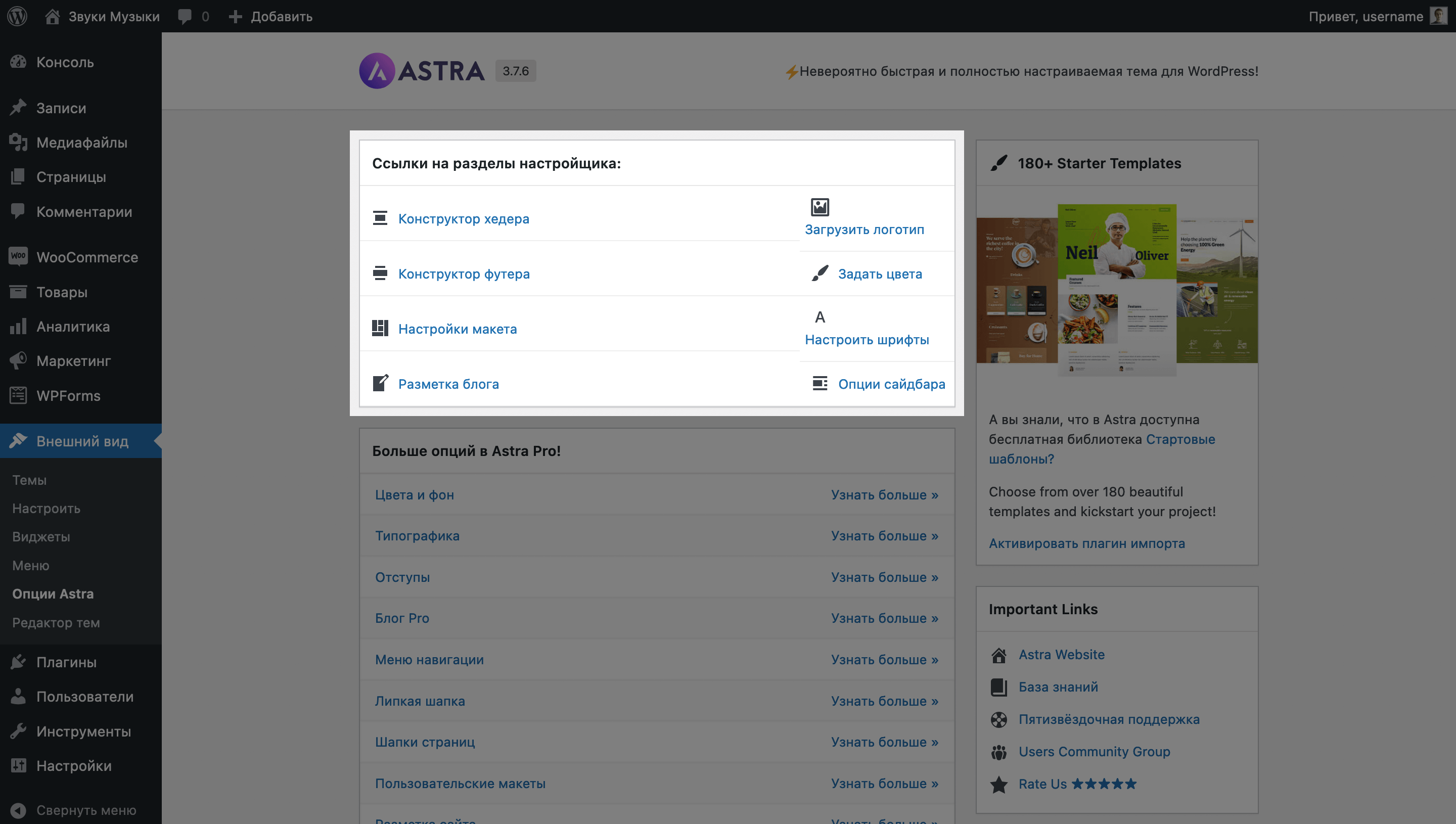Click the Аналитика bar chart icon
The height and width of the screenshot is (824, 1456).
18,326
